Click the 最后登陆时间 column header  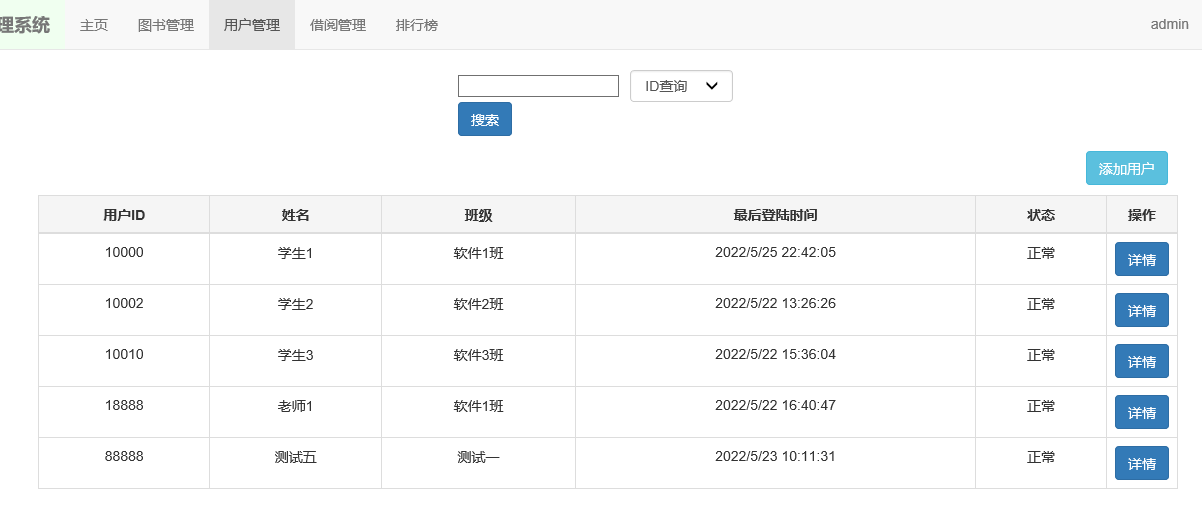(775, 214)
